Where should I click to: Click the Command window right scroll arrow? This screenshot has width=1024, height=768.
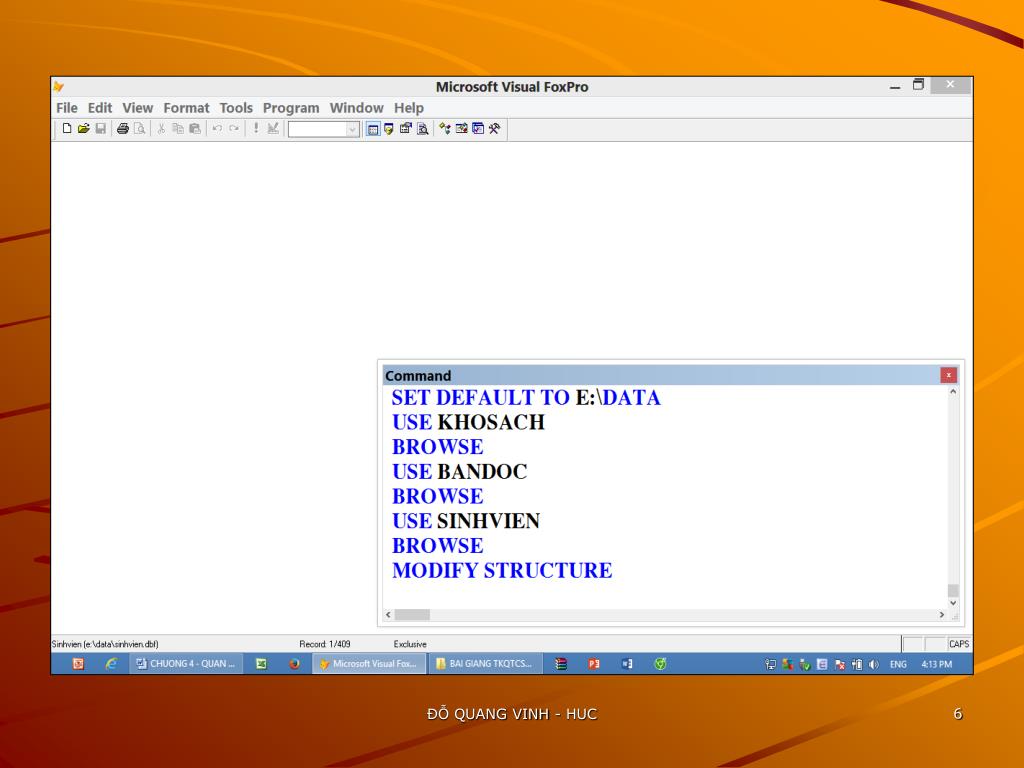click(942, 615)
